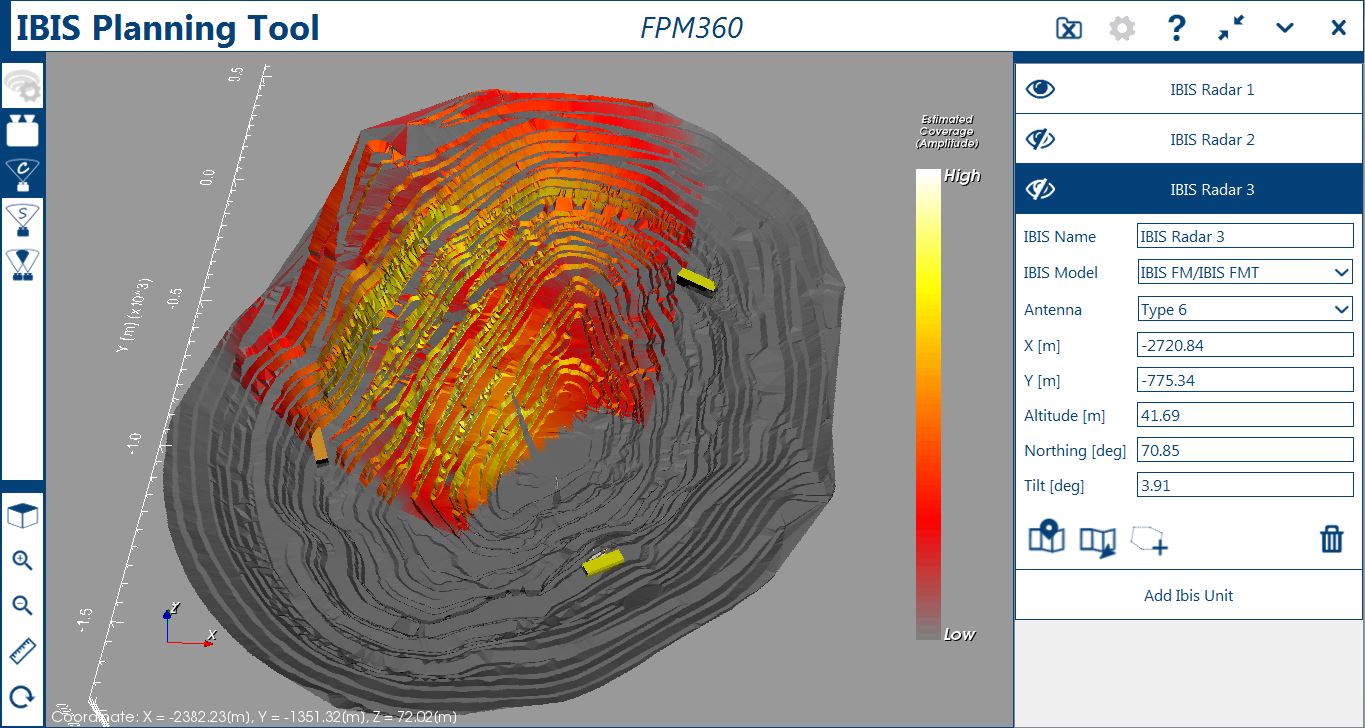Click the IBIS Name input field
This screenshot has height=728, width=1365.
tap(1246, 236)
